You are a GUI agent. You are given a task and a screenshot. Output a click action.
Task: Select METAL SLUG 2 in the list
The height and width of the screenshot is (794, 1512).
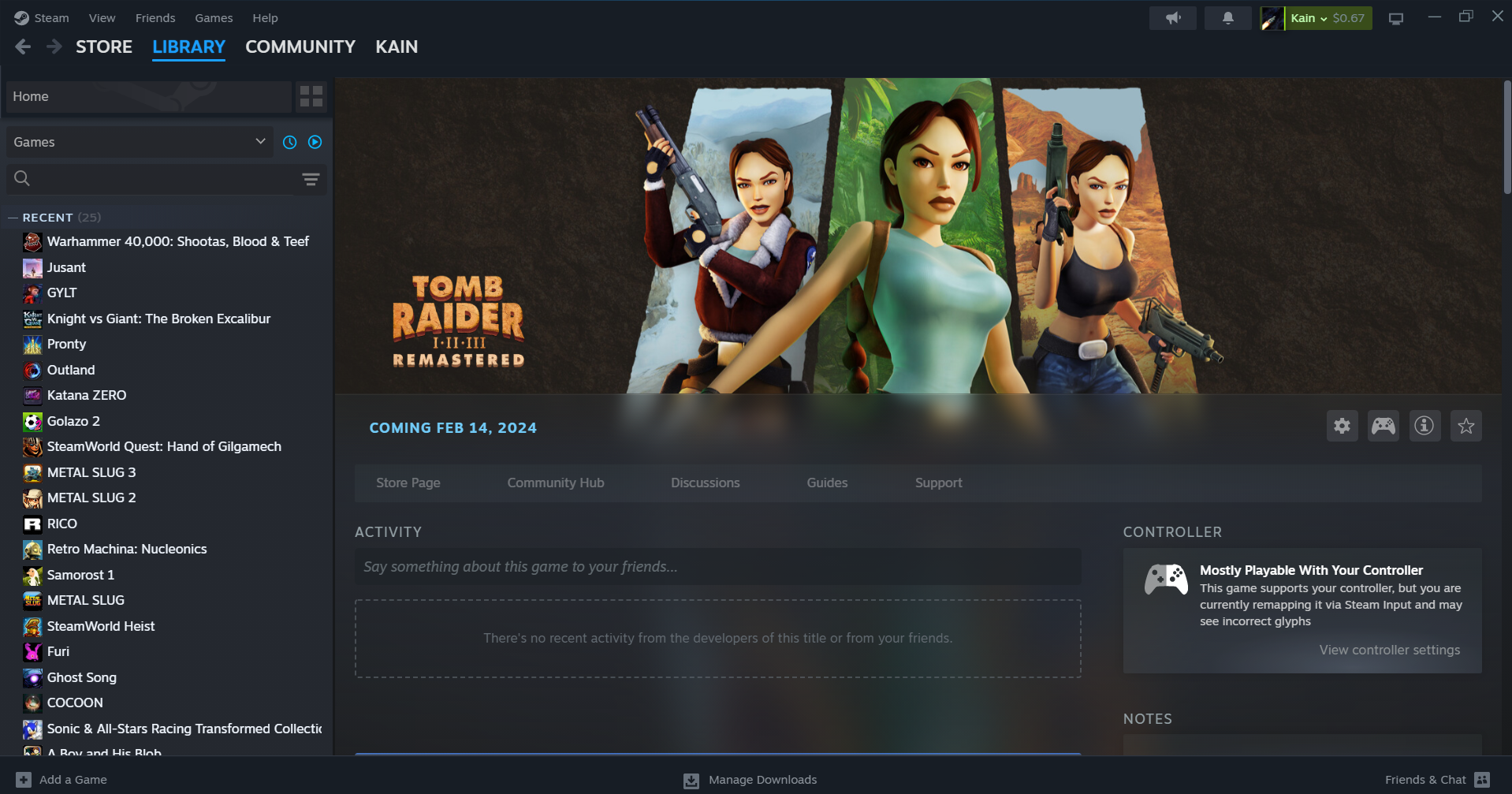pyautogui.click(x=91, y=498)
